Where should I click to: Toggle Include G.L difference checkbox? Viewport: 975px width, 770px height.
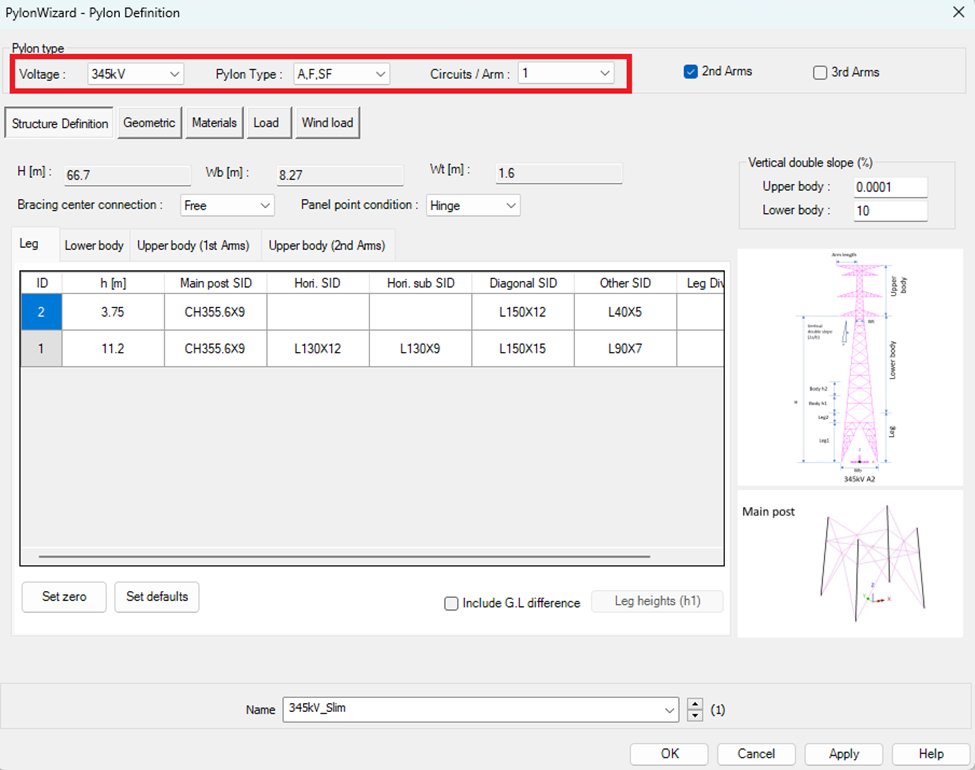pos(452,603)
